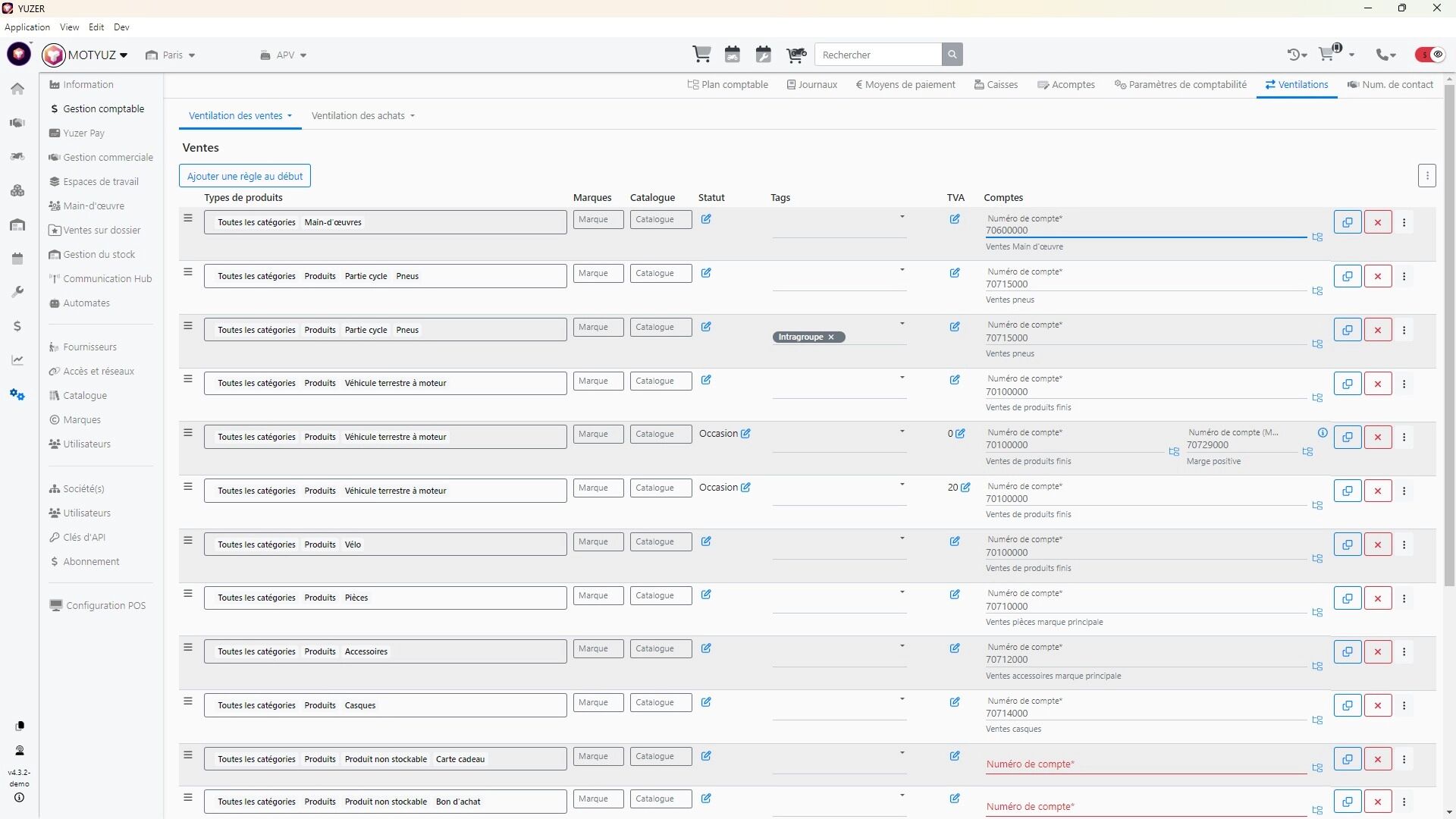The width and height of the screenshot is (1456, 819).
Task: Open Gestion du stock in sidebar
Action: pyautogui.click(x=99, y=255)
